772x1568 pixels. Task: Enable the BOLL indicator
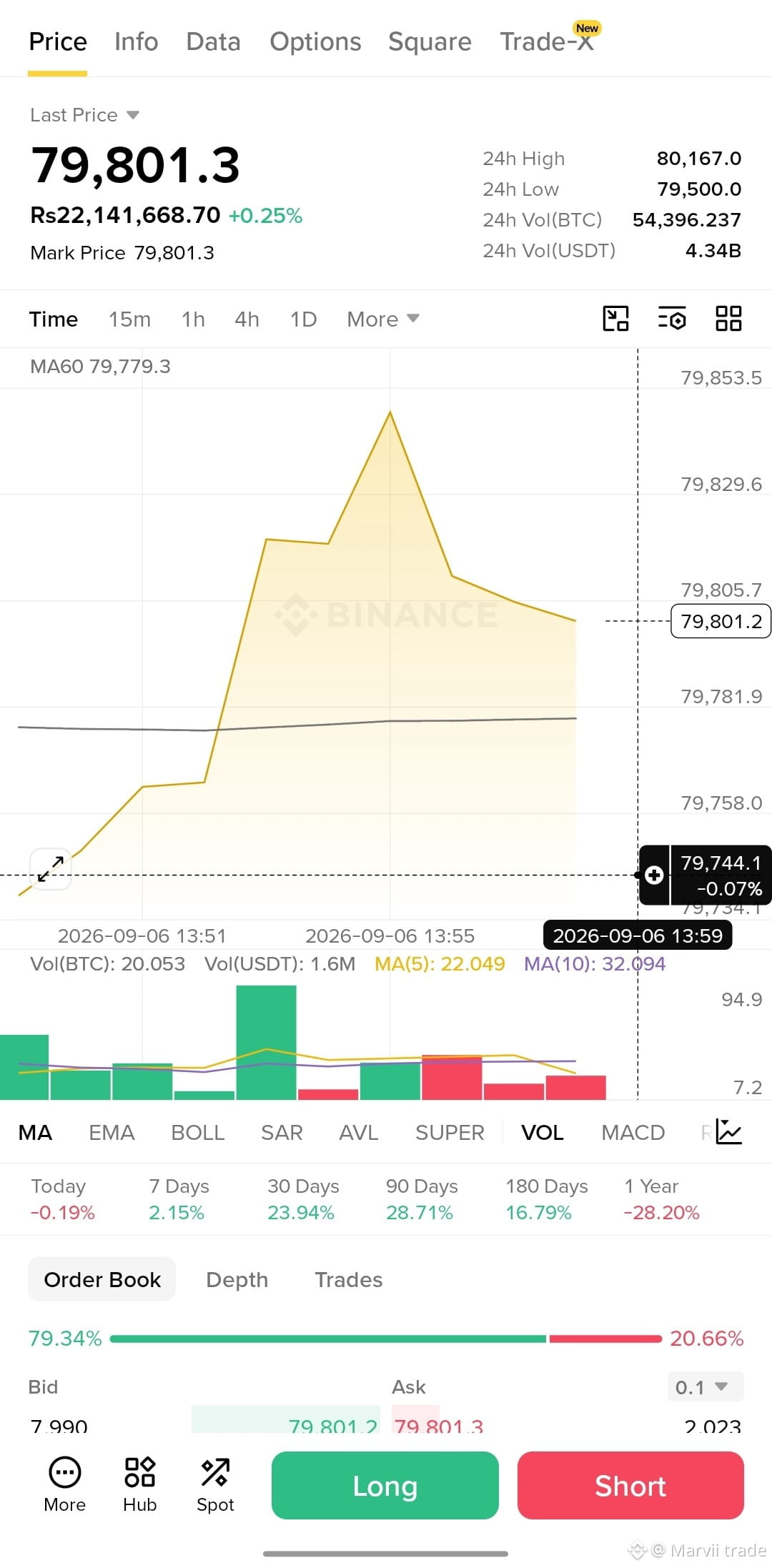point(198,1133)
